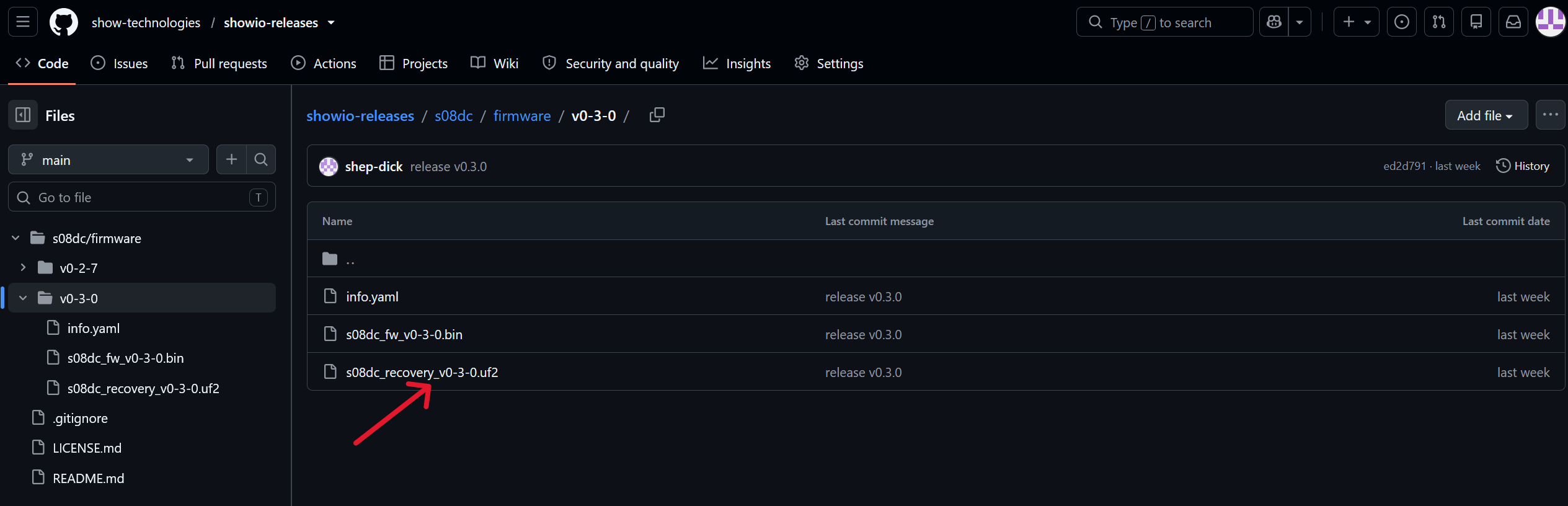The height and width of the screenshot is (506, 1568).
Task: Go to the firmware breadcrumb folder
Action: coord(522,115)
